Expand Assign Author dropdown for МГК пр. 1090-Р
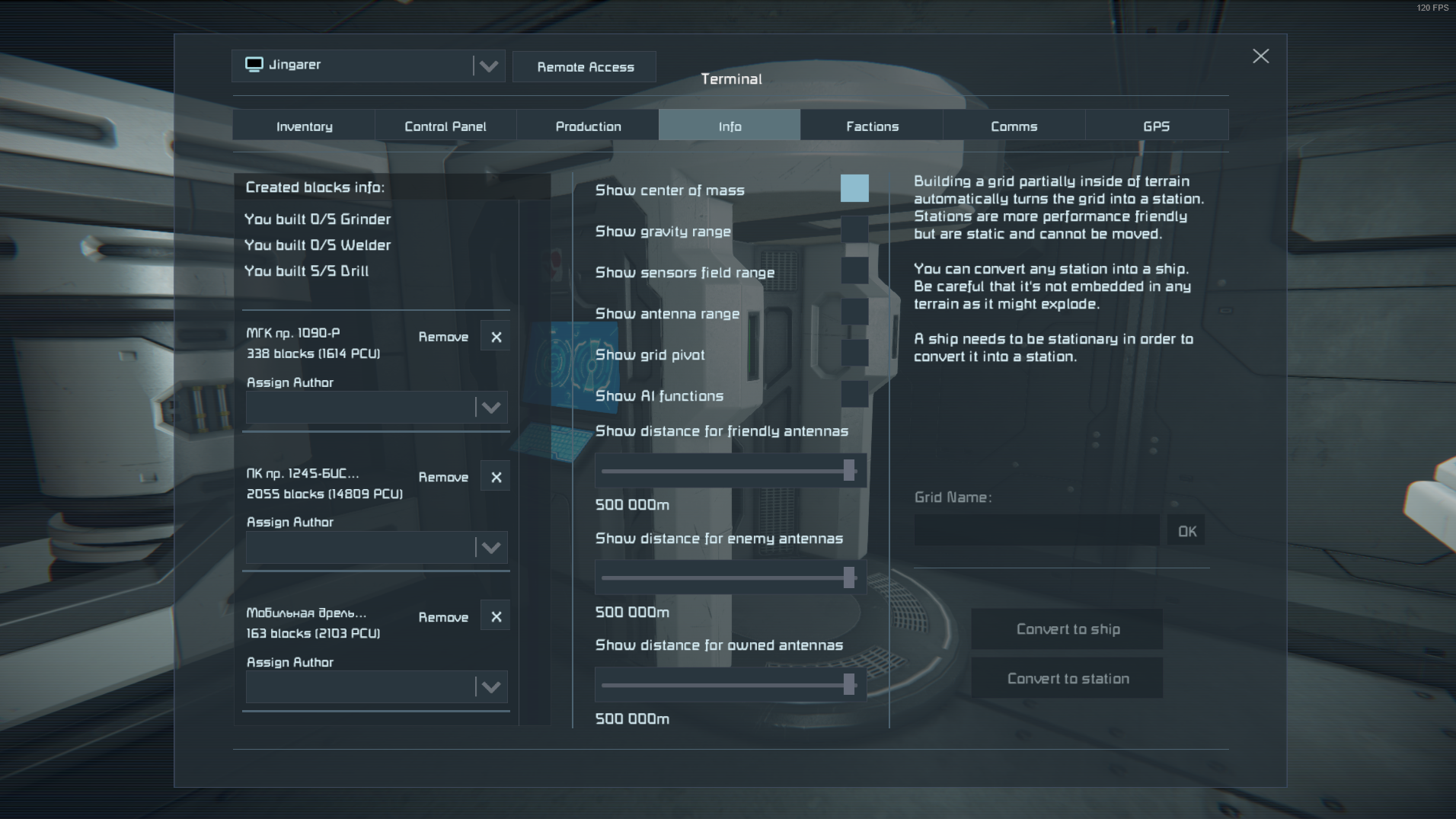Viewport: 1456px width, 819px height. pyautogui.click(x=378, y=408)
